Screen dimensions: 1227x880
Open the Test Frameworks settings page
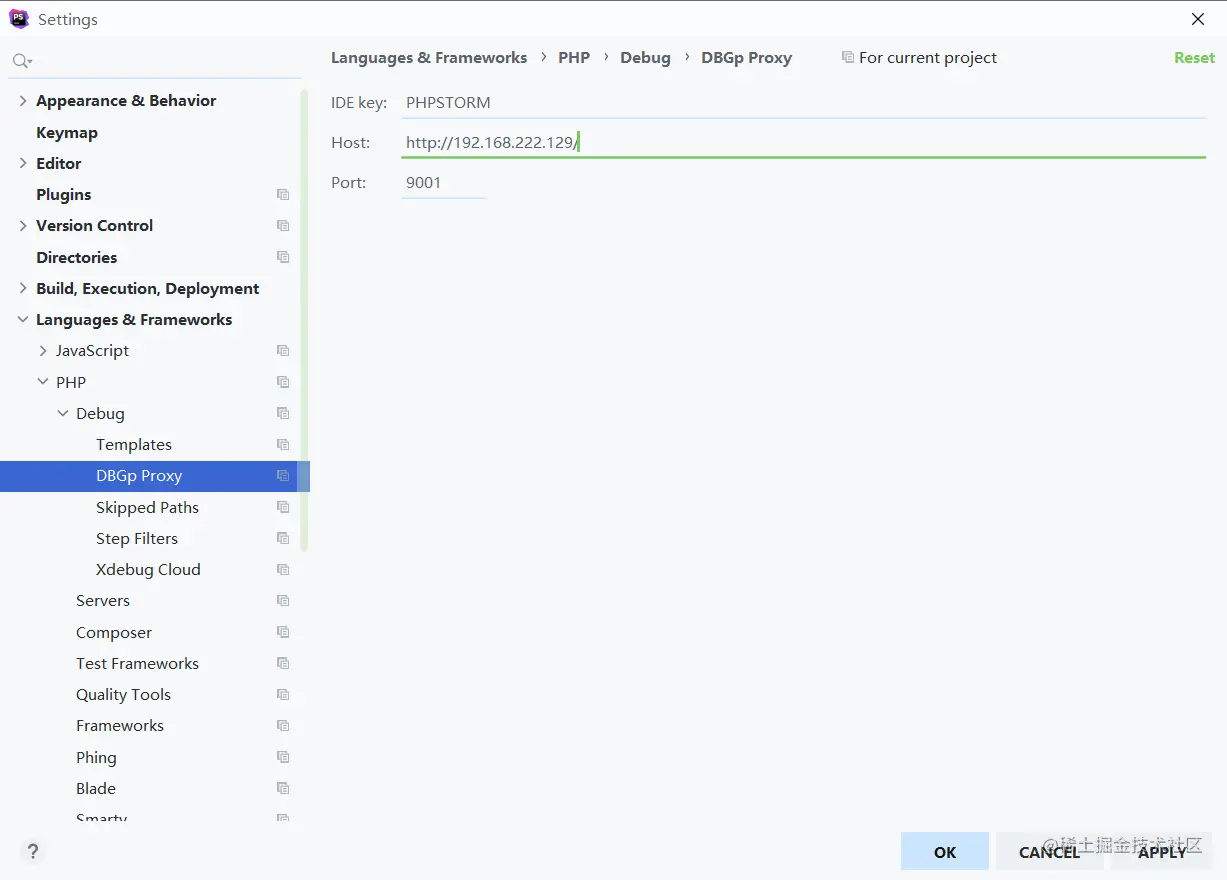137,663
